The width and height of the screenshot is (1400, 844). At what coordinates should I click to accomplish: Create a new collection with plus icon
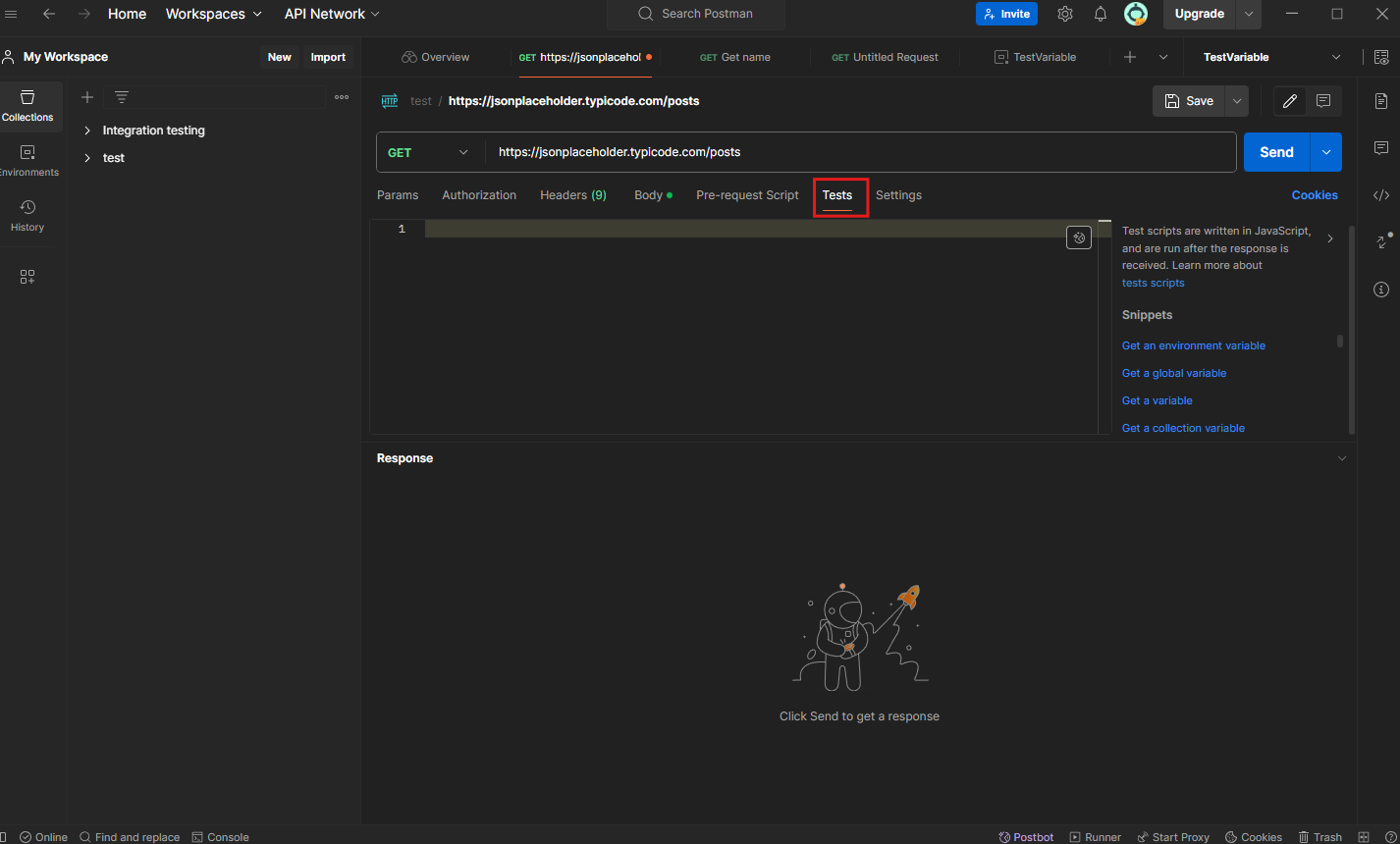pos(87,97)
